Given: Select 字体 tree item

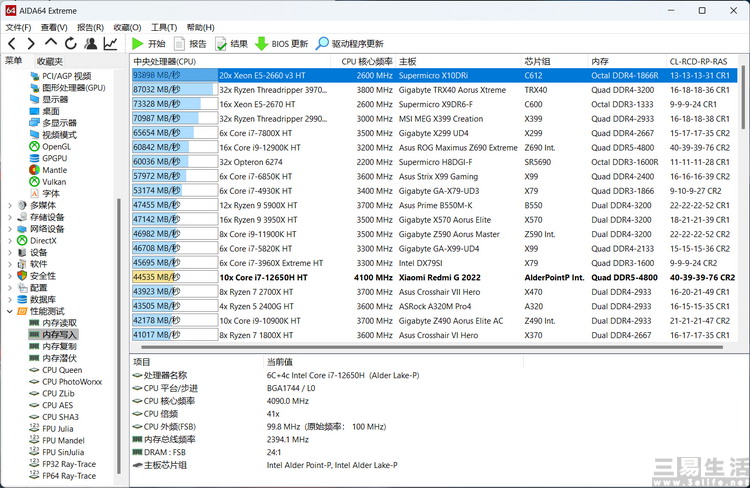Looking at the screenshot, I should coord(44,193).
